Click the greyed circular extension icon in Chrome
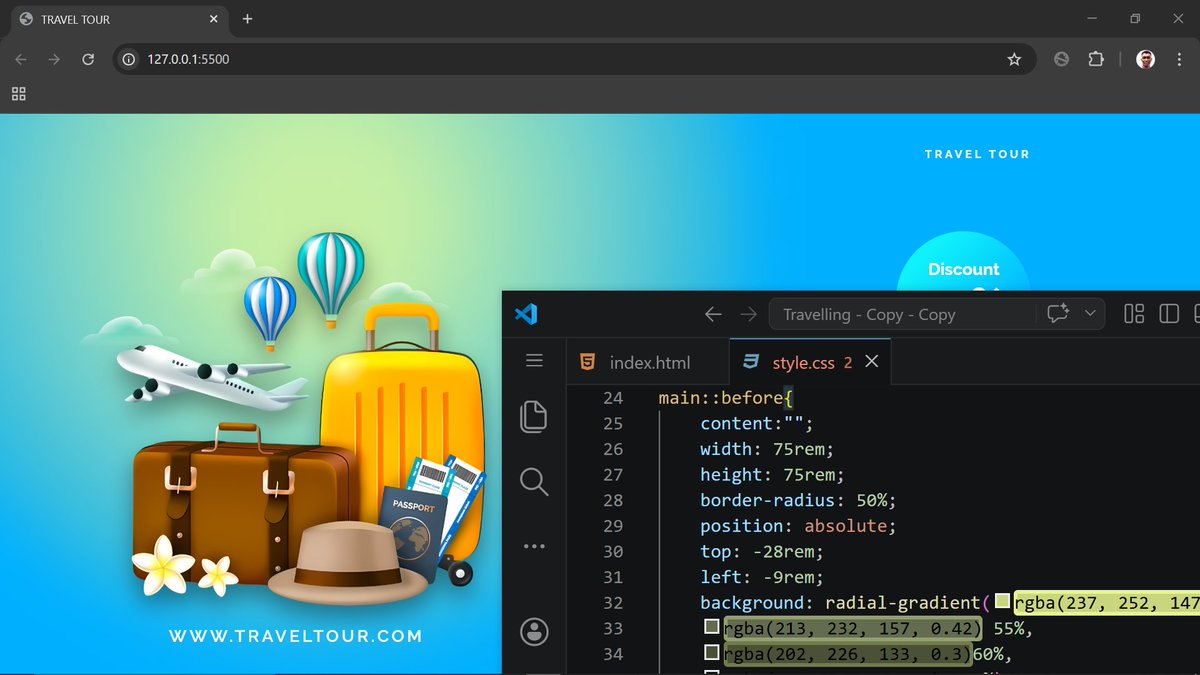The height and width of the screenshot is (675, 1200). [1062, 59]
